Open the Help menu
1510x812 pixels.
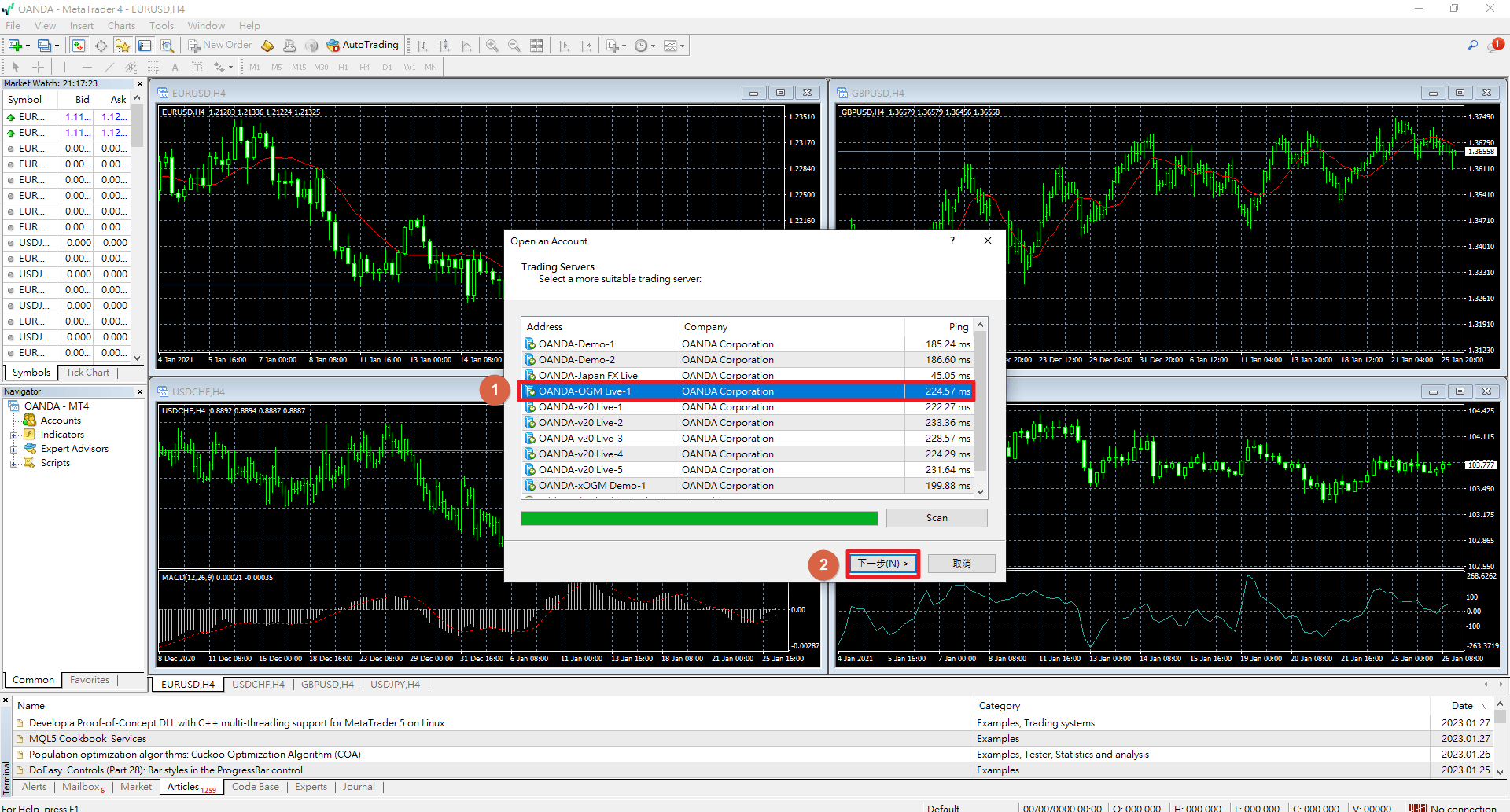(249, 26)
